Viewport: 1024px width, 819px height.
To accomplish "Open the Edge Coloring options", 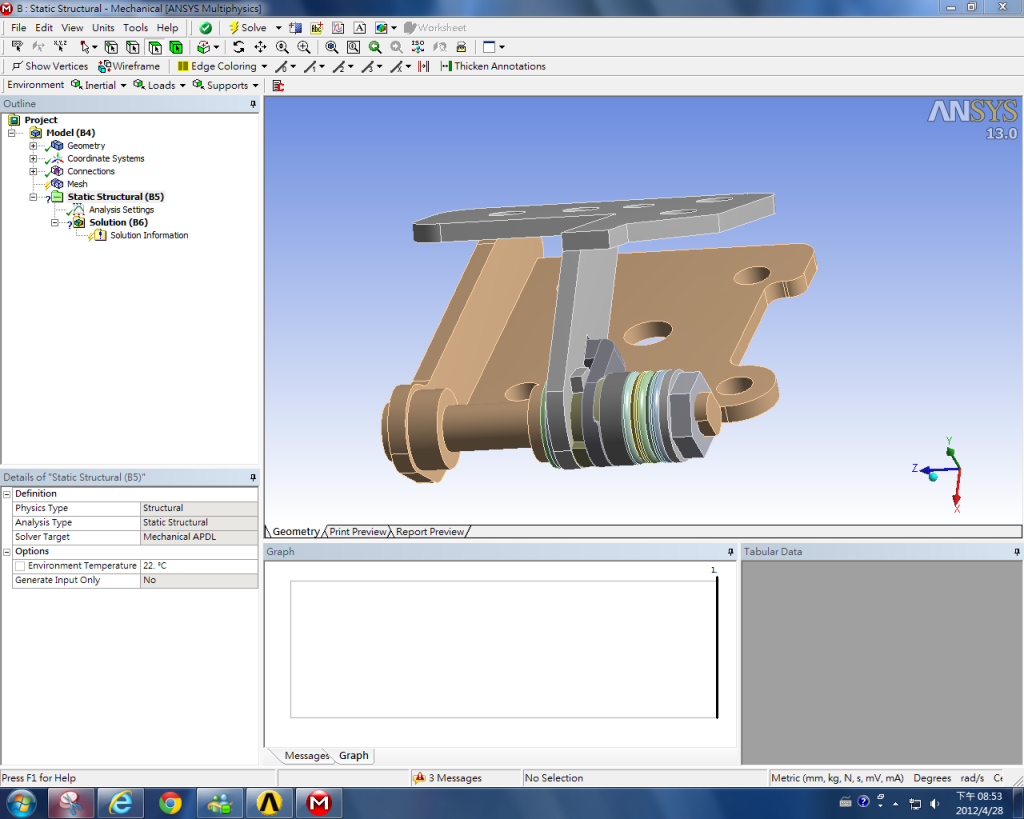I will [222, 66].
